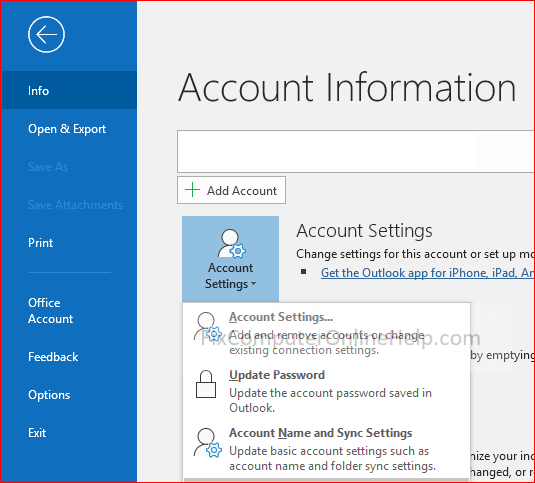Click the green plus icon on Add Account
535x483 pixels.
point(192,190)
